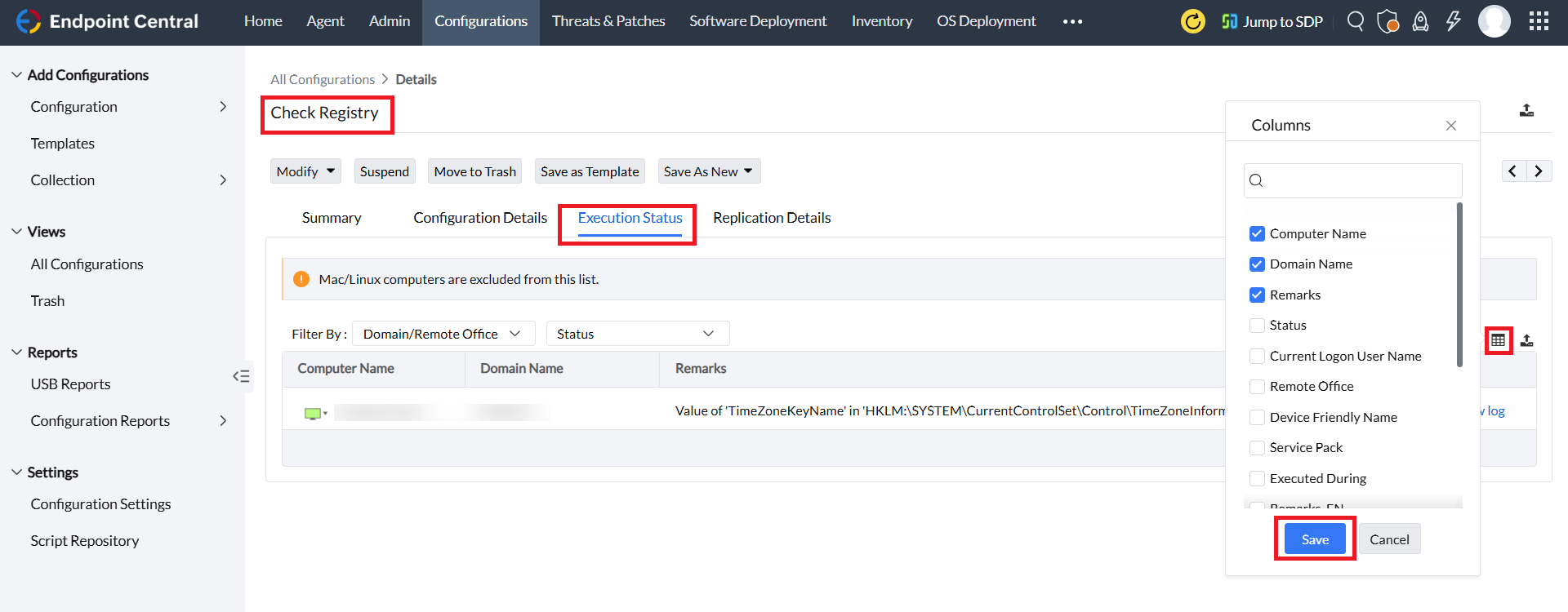Close the Columns panel
Viewport: 1568px width, 612px height.
click(1451, 126)
